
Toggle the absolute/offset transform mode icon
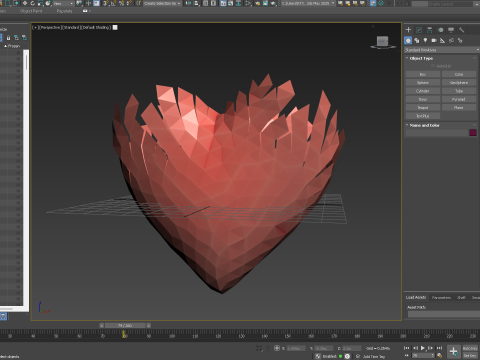277,348
